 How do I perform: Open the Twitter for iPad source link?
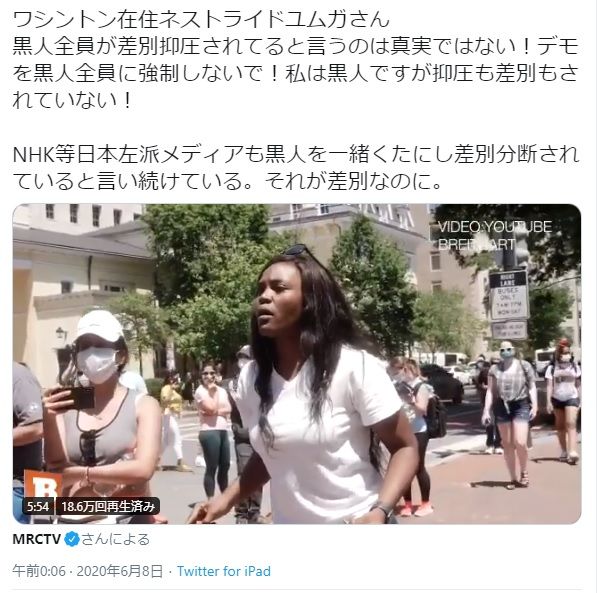pyautogui.click(x=223, y=571)
